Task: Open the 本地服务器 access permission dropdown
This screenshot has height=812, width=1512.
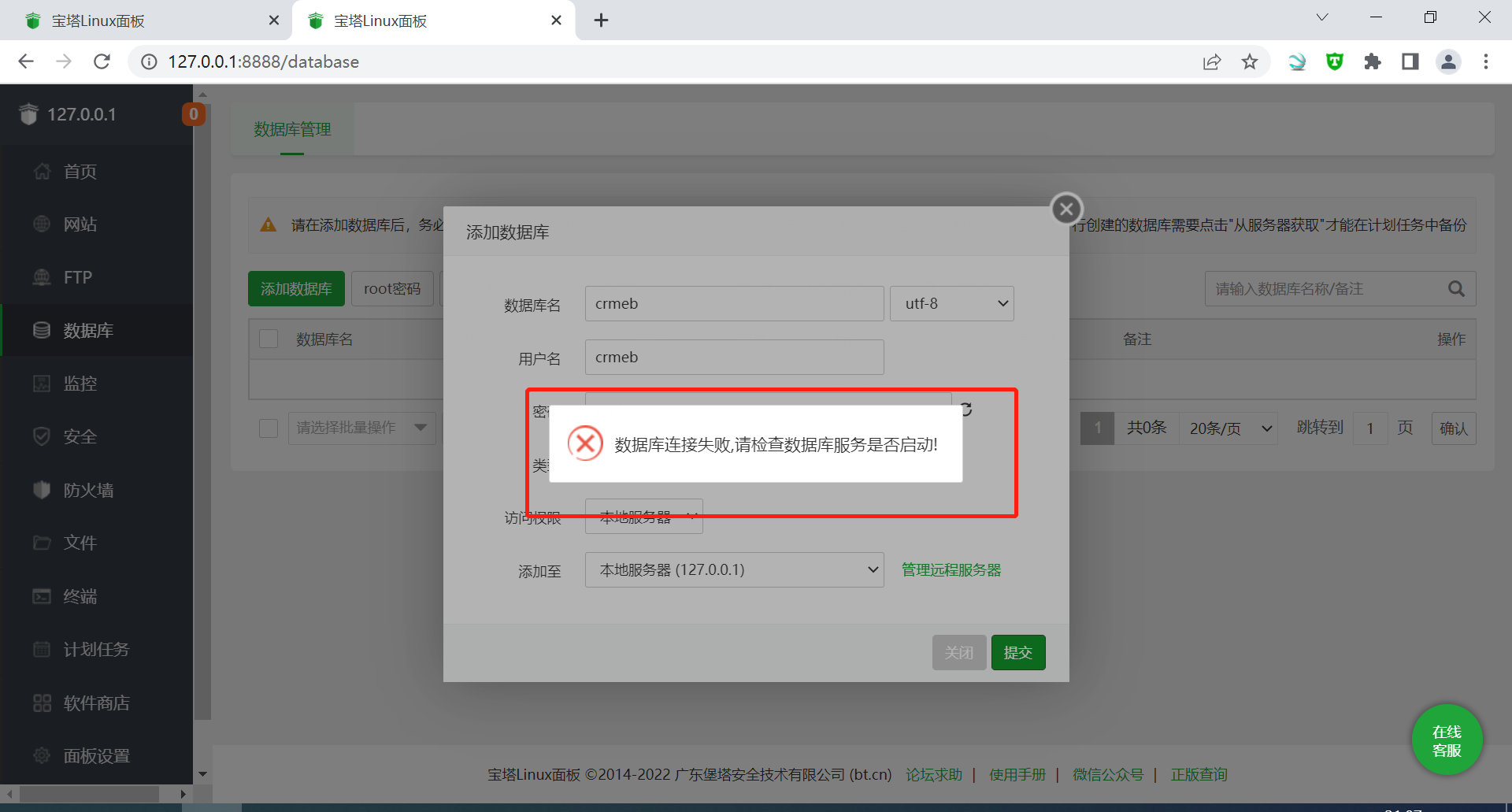Action: 643,517
